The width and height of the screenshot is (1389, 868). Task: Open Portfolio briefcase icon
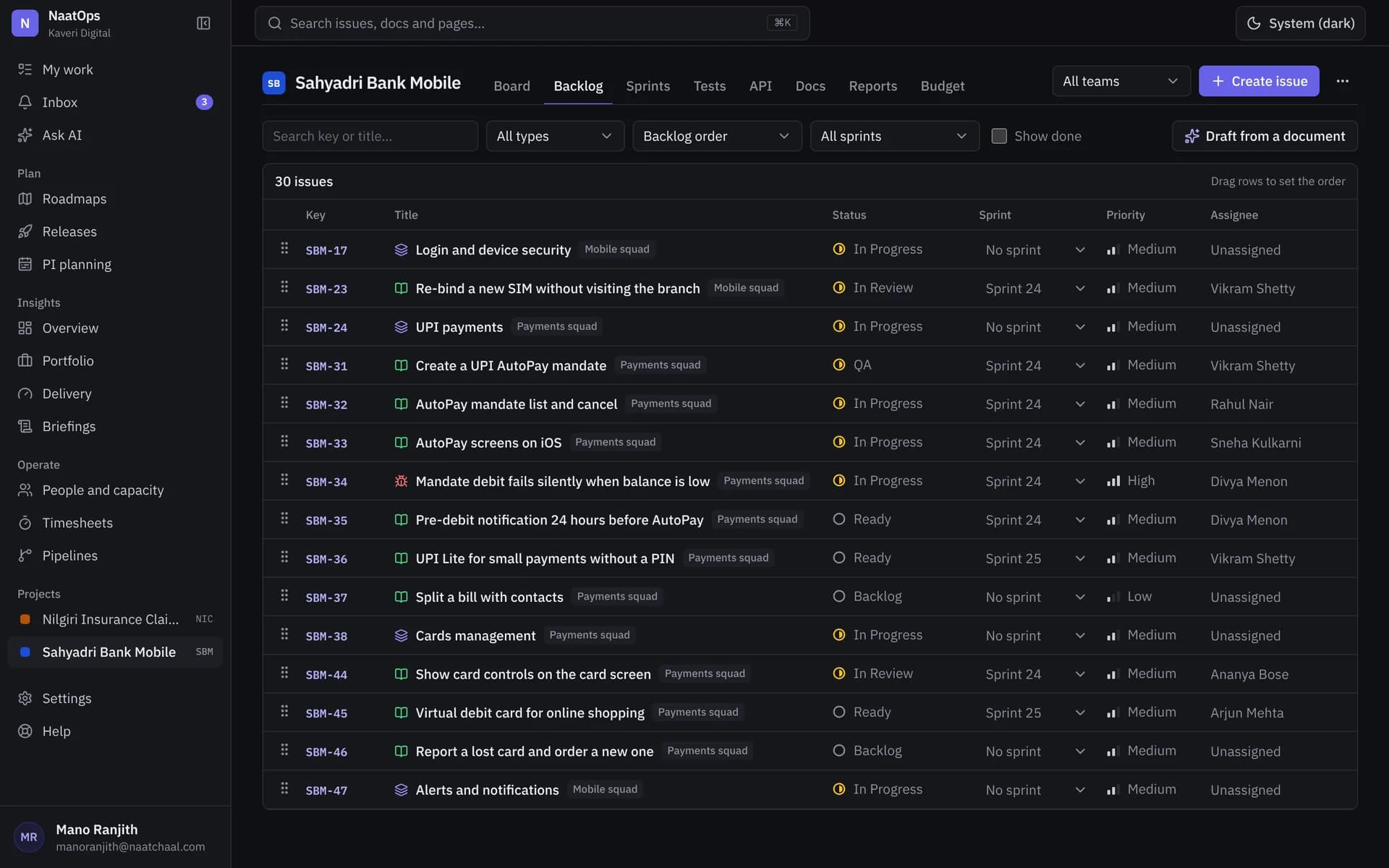tap(25, 360)
